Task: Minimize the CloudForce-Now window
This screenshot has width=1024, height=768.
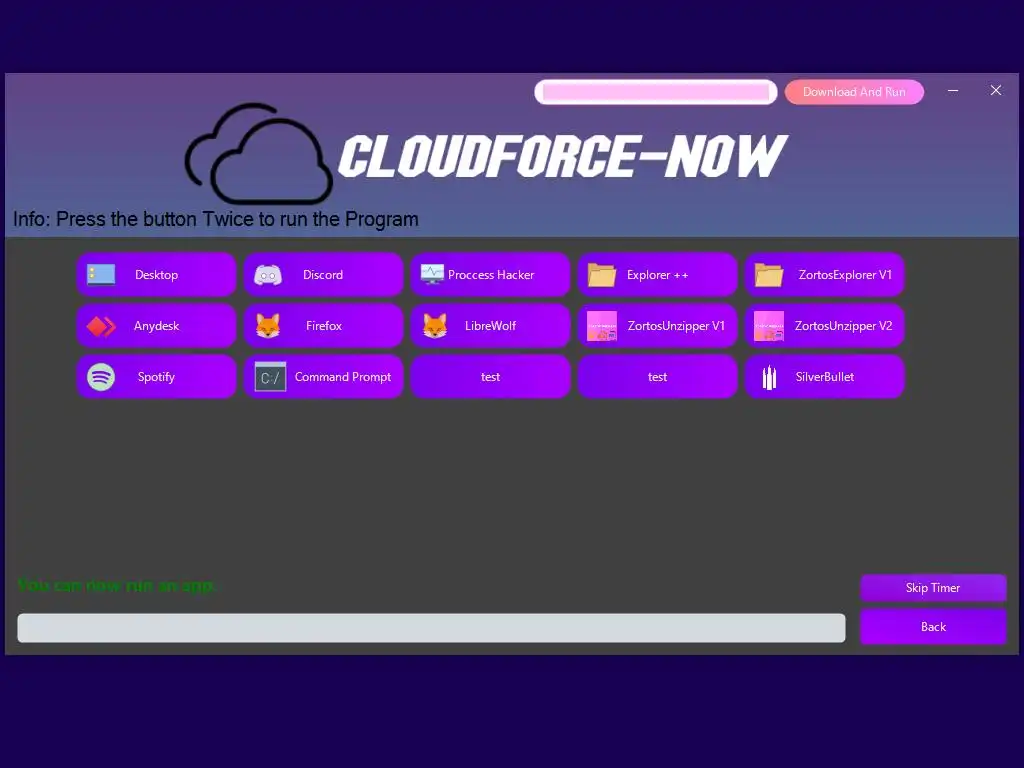Action: point(953,91)
